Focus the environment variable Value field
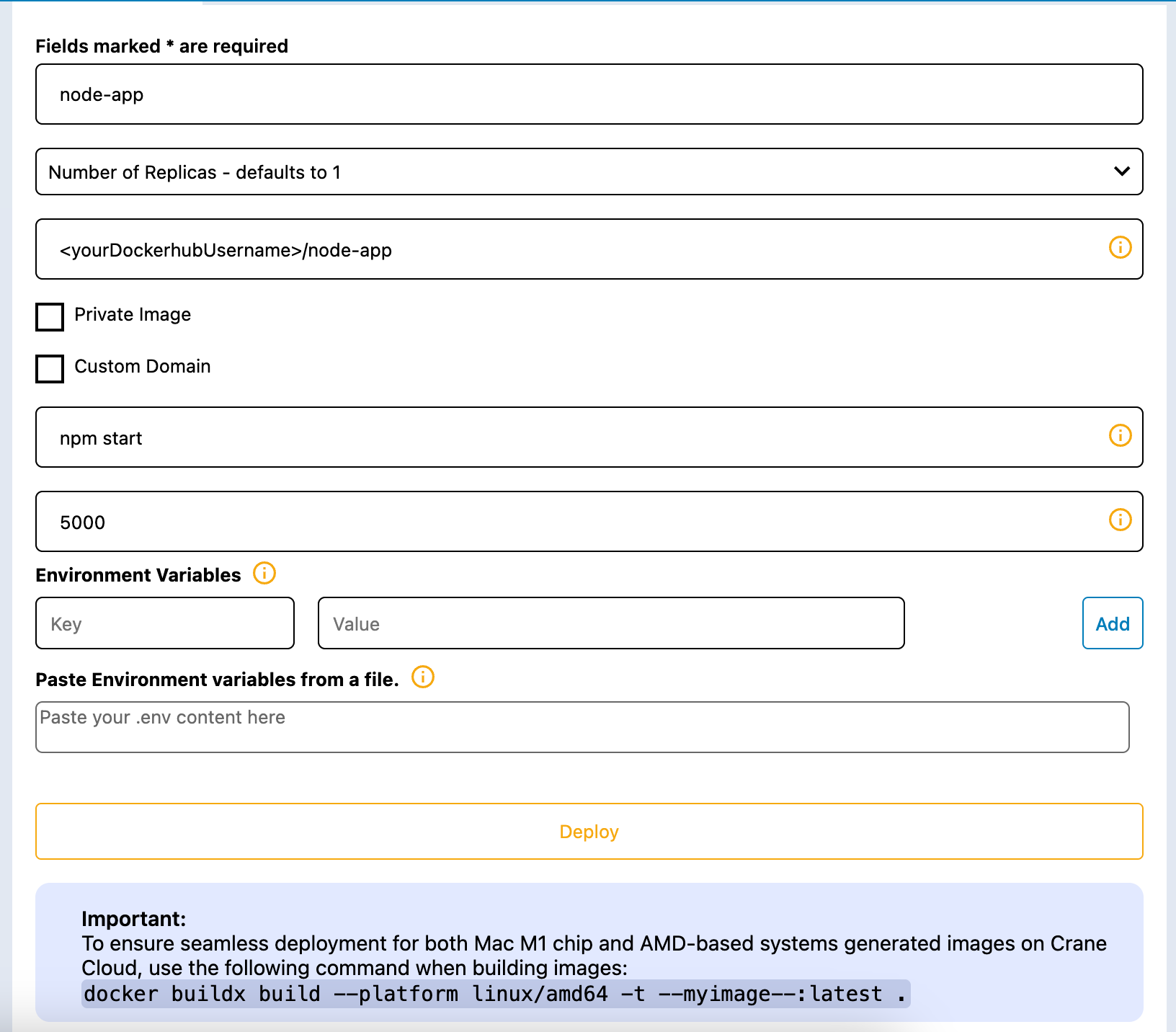Screen dimensions: 1176x1032 tap(611, 623)
